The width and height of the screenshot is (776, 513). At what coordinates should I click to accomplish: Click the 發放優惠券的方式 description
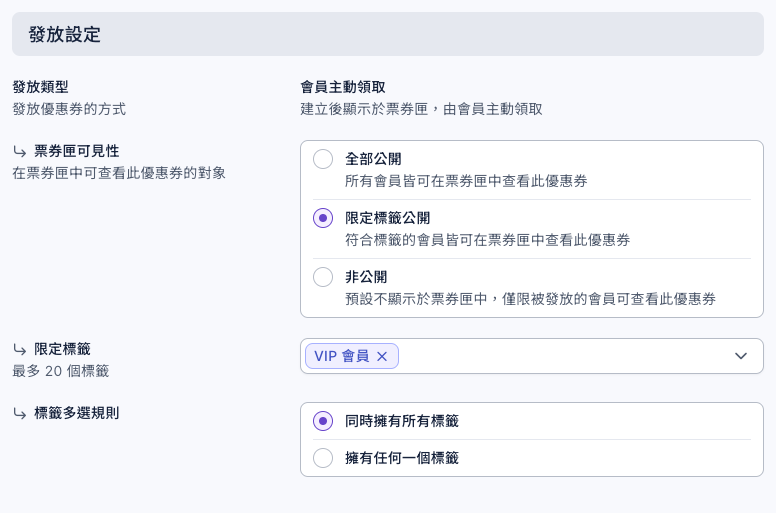coord(69,109)
